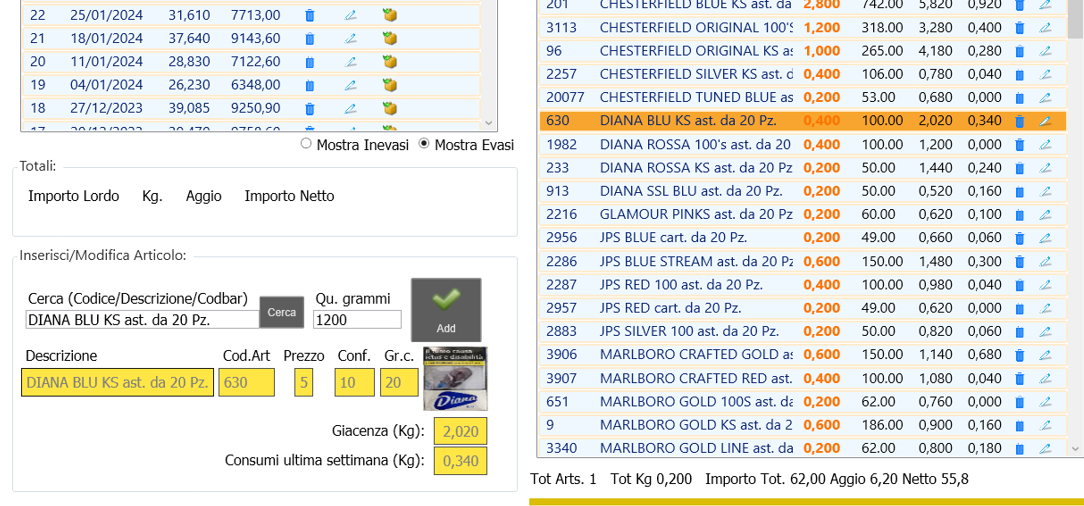The width and height of the screenshot is (1084, 506).
Task: Delete JPS BLUE STREAM row
Action: [x=1019, y=261]
